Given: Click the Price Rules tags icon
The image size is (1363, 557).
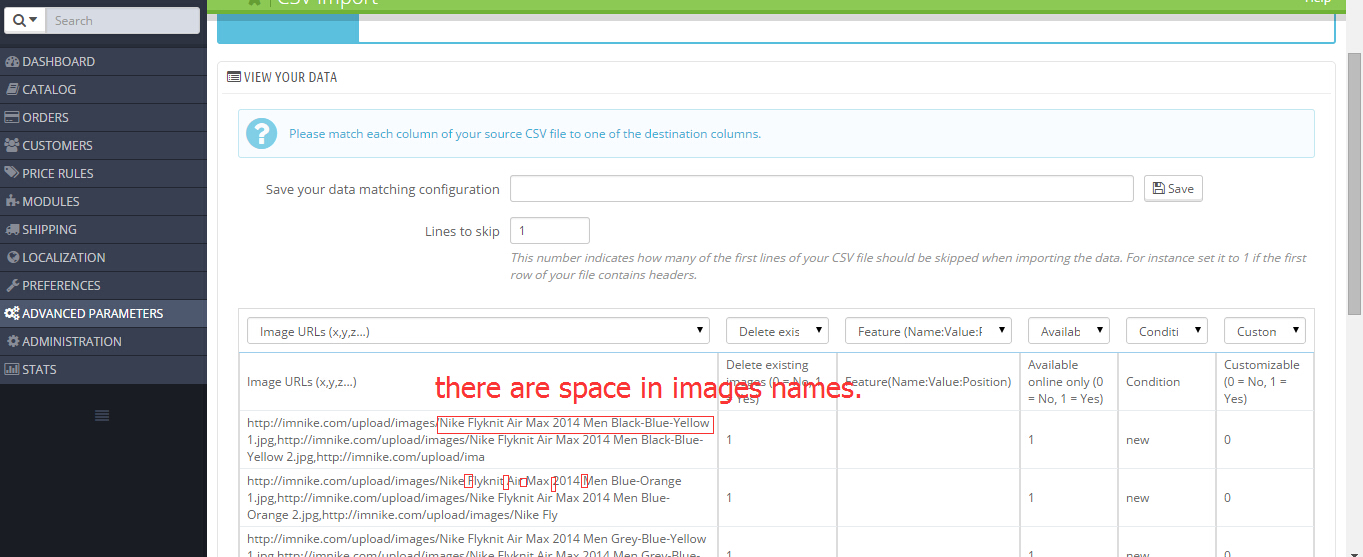Looking at the screenshot, I should [12, 174].
